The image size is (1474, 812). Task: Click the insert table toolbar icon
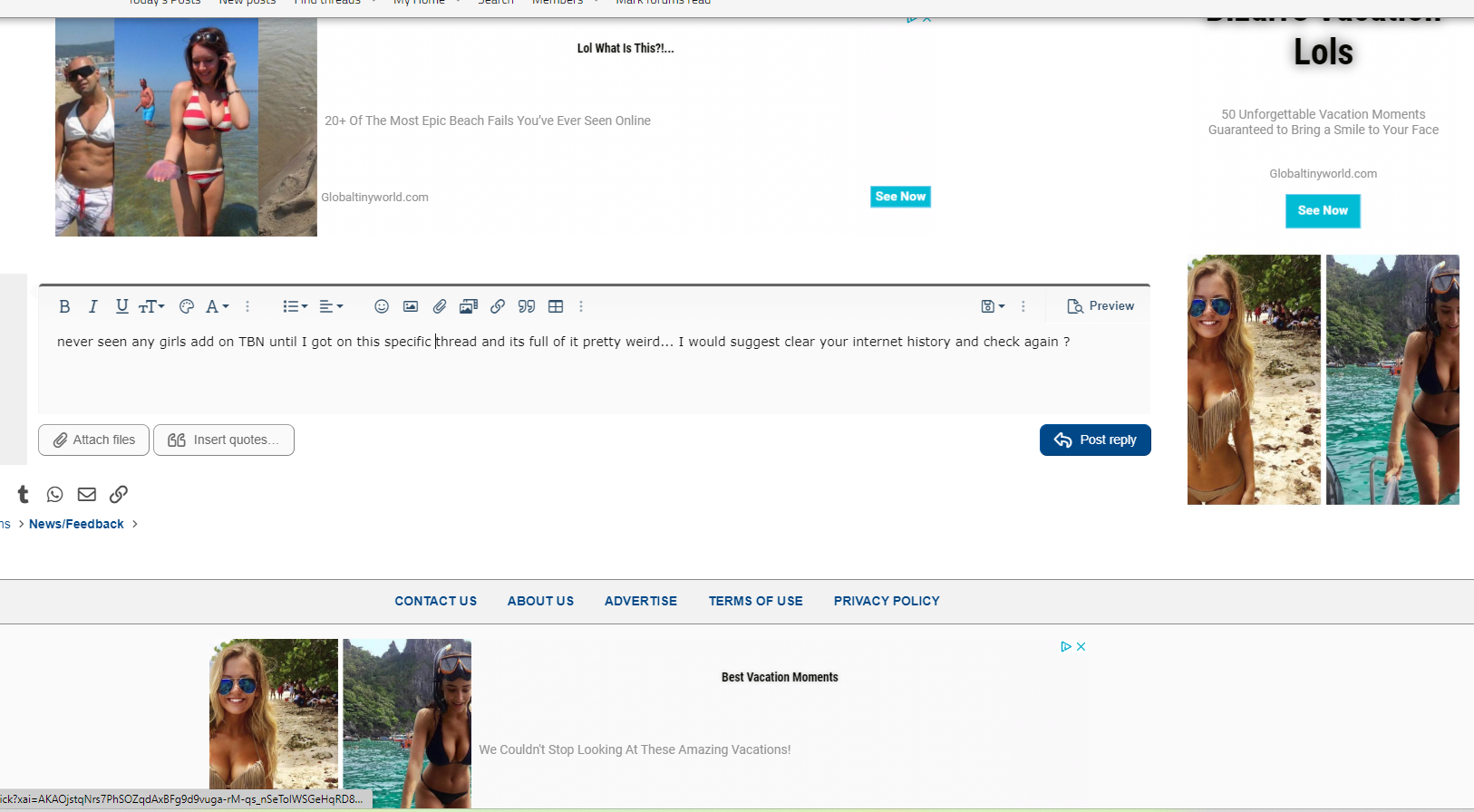[556, 306]
